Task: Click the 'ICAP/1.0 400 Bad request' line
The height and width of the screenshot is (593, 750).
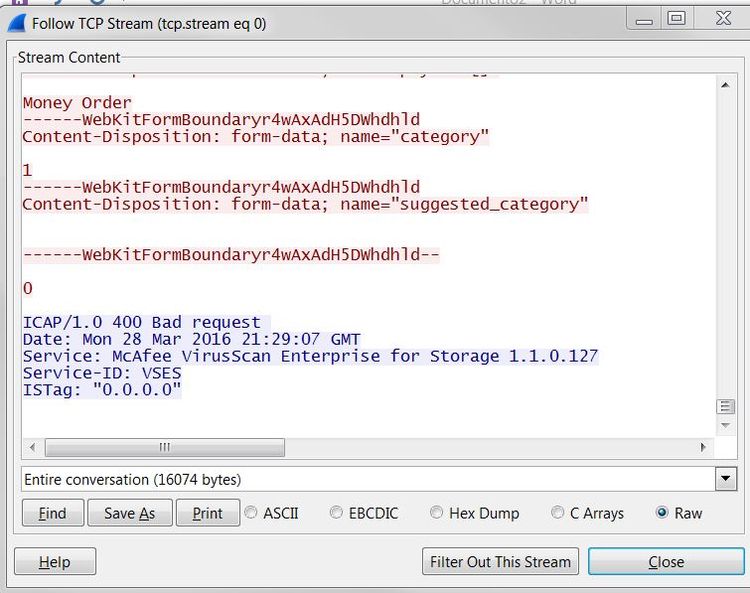Action: click(146, 322)
